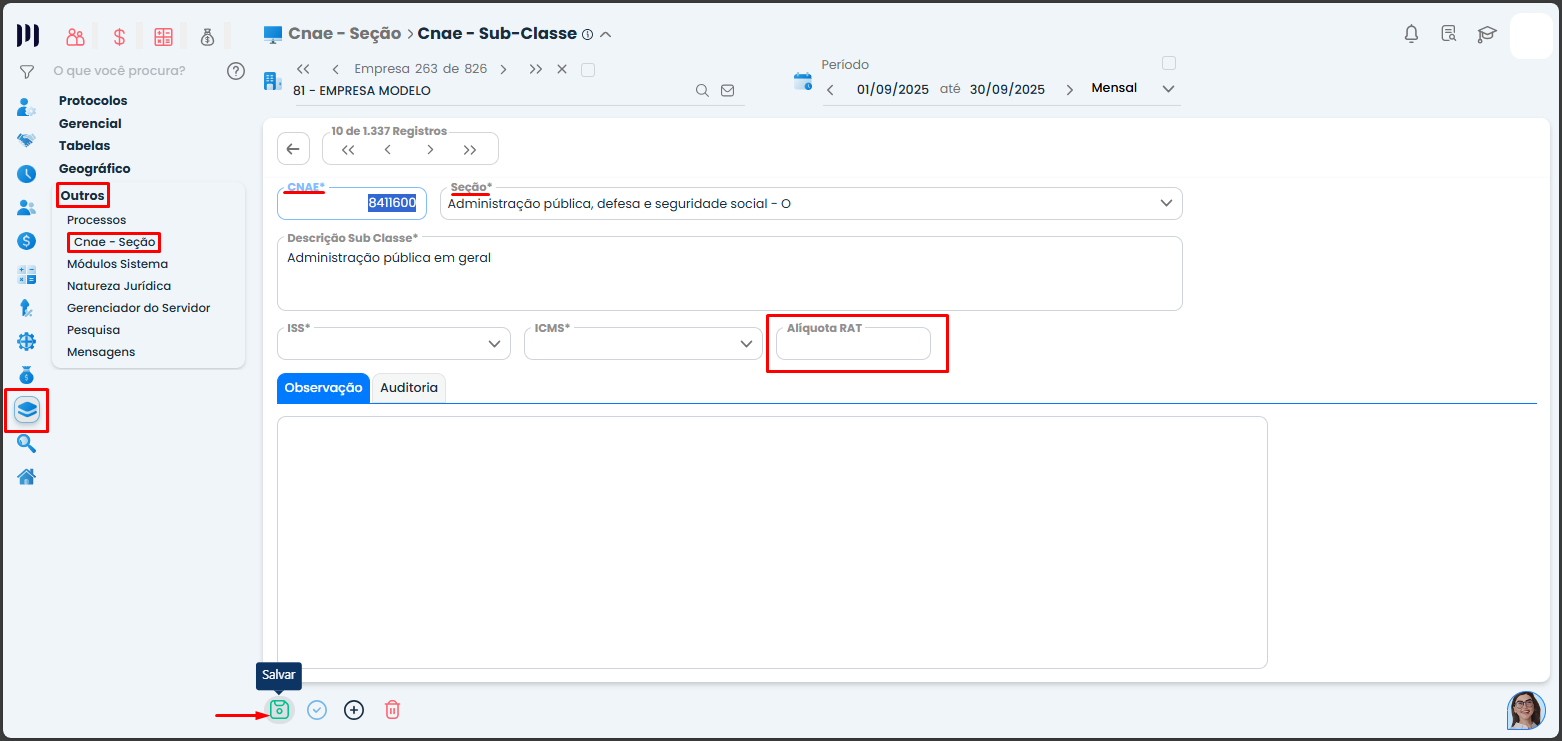1562x741 pixels.
Task: Click the company search magnifier icon
Action: (703, 90)
